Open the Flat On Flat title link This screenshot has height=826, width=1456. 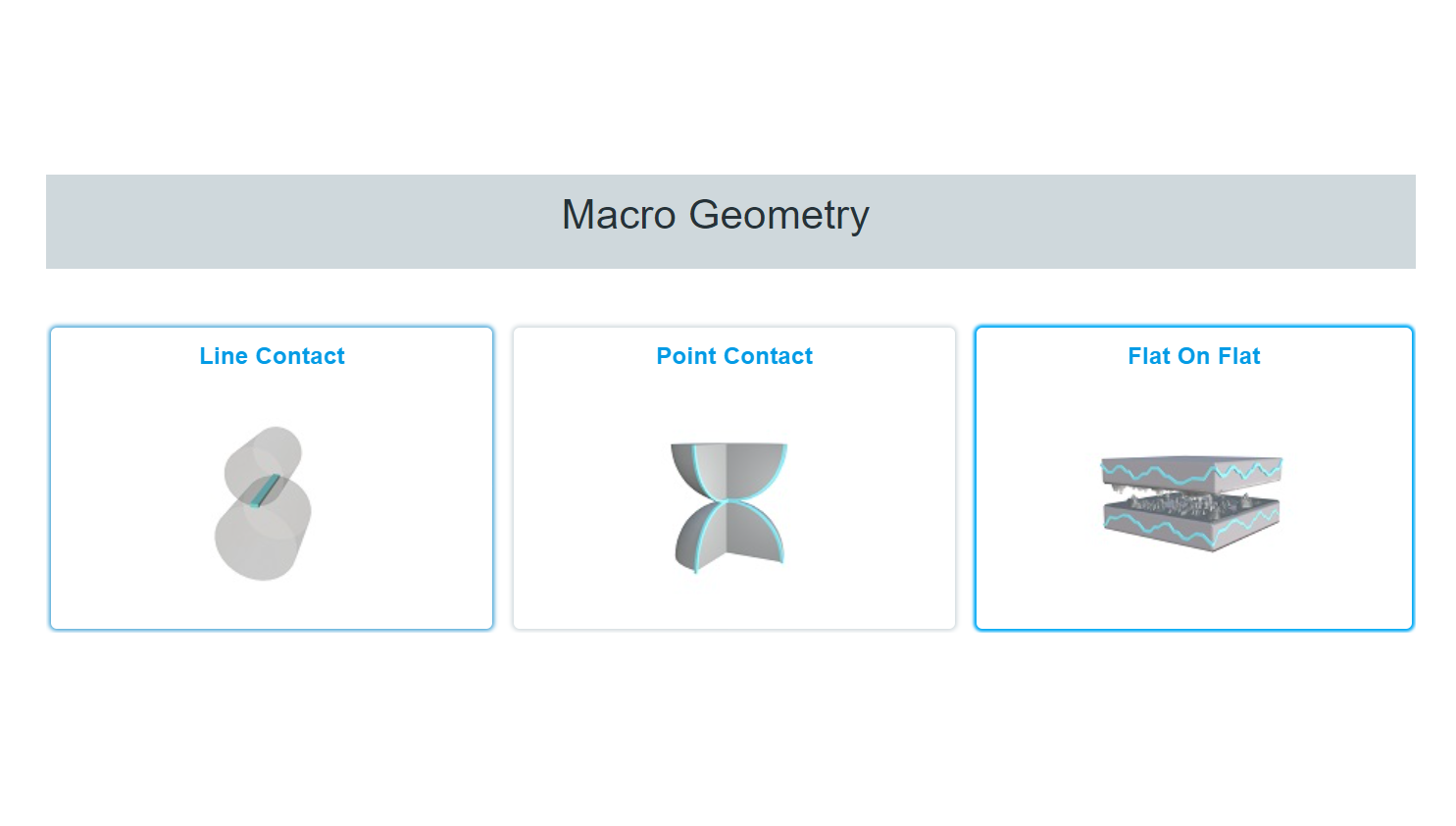1193,356
